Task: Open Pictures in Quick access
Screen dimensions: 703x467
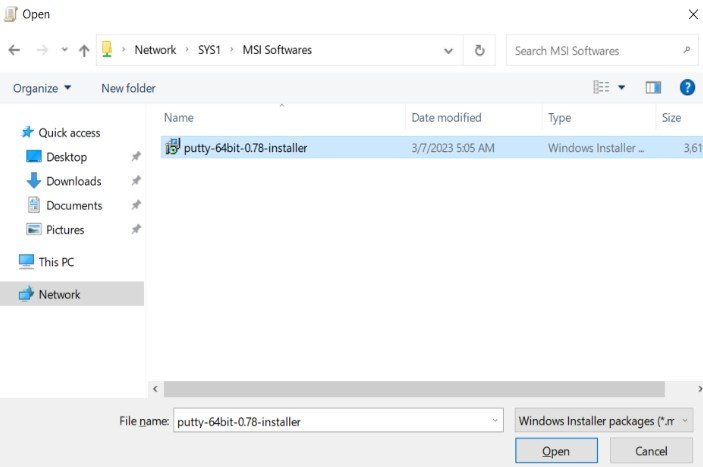Action: [x=65, y=229]
